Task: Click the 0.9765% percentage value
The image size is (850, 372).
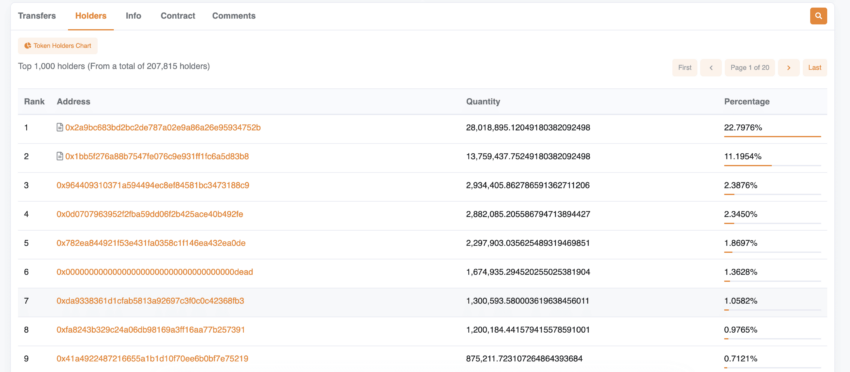Action: 740,330
